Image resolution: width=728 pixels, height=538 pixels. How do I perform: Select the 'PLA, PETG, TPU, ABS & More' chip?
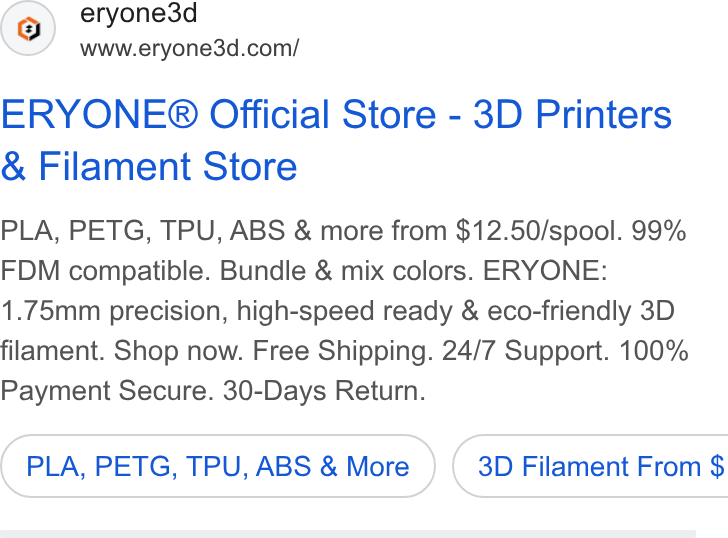point(218,466)
